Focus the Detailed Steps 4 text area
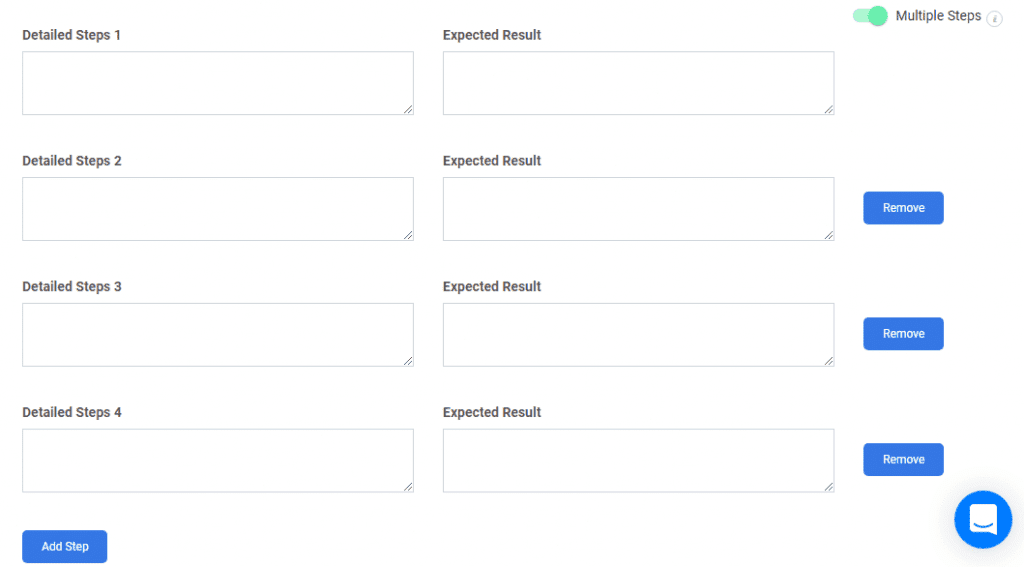1024x567 pixels. [x=217, y=461]
